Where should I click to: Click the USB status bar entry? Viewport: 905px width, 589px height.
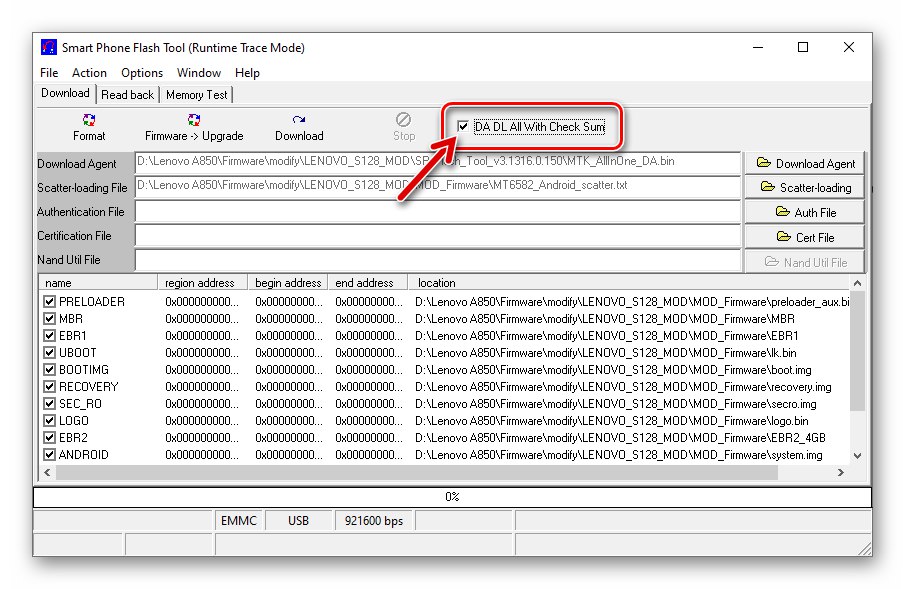coord(298,521)
